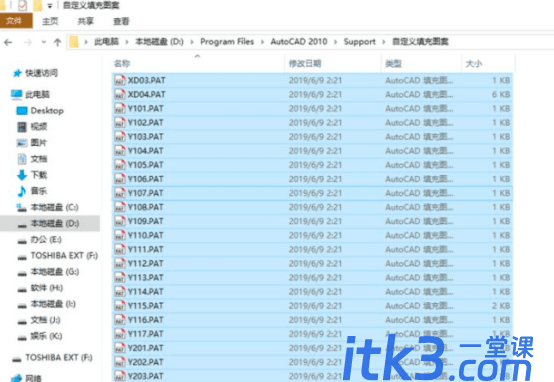The width and height of the screenshot is (554, 382).
Task: Open the recent locations dropdown arrow
Action: tap(43, 42)
